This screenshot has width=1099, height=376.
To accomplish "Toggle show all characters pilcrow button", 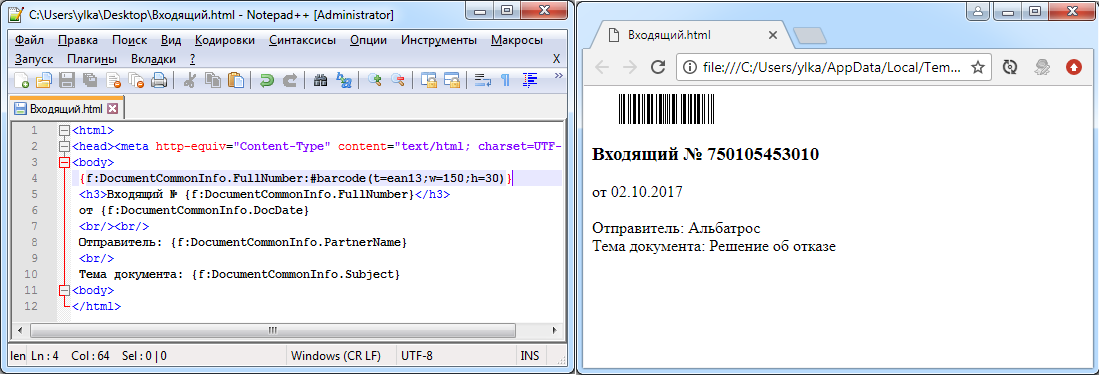I will (x=505, y=81).
